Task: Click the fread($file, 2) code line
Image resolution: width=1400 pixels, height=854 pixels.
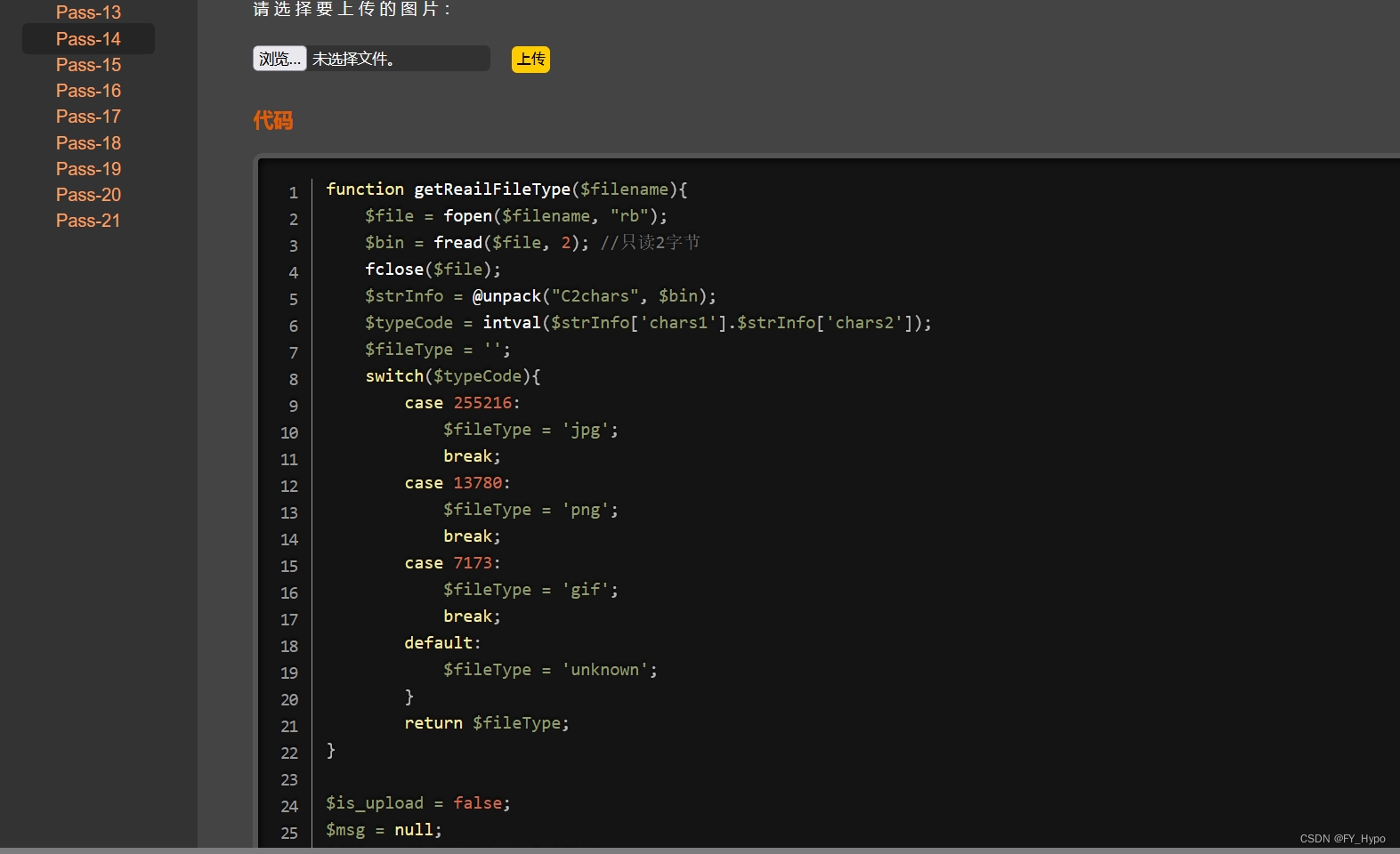Action: [x=532, y=243]
